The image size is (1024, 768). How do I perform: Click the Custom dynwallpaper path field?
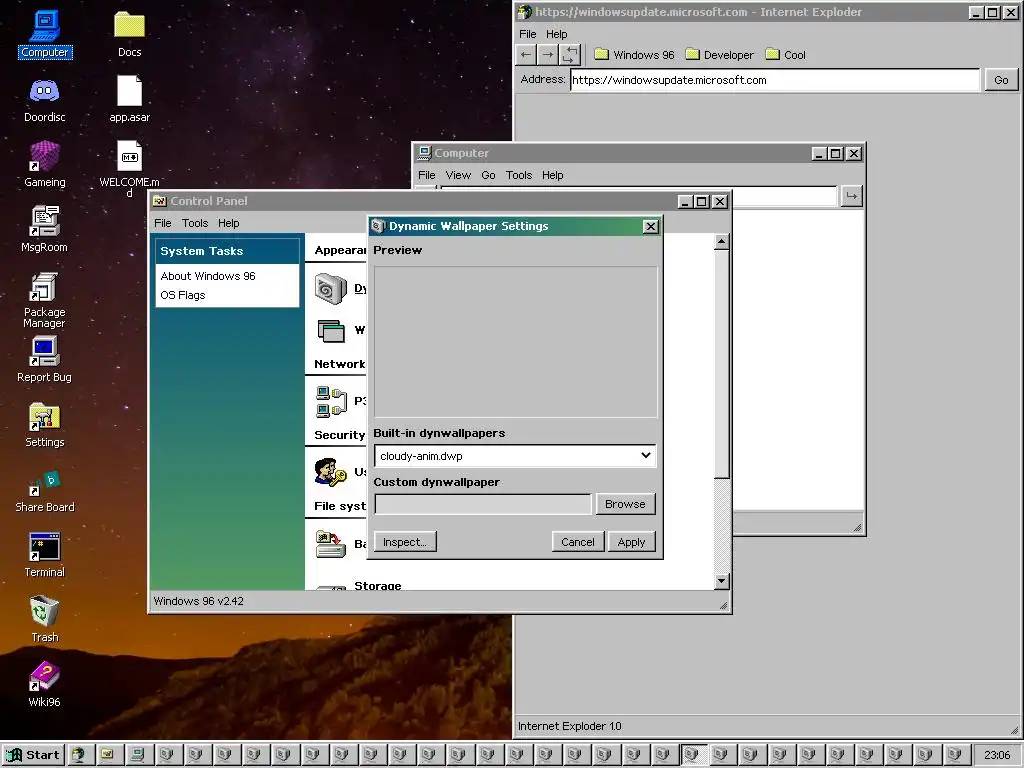pos(483,504)
